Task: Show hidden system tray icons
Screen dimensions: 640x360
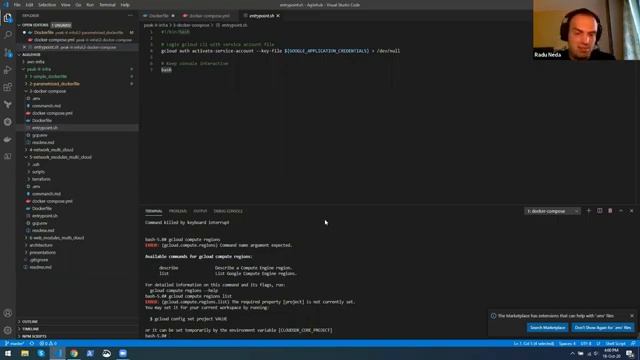Action: click(x=572, y=353)
